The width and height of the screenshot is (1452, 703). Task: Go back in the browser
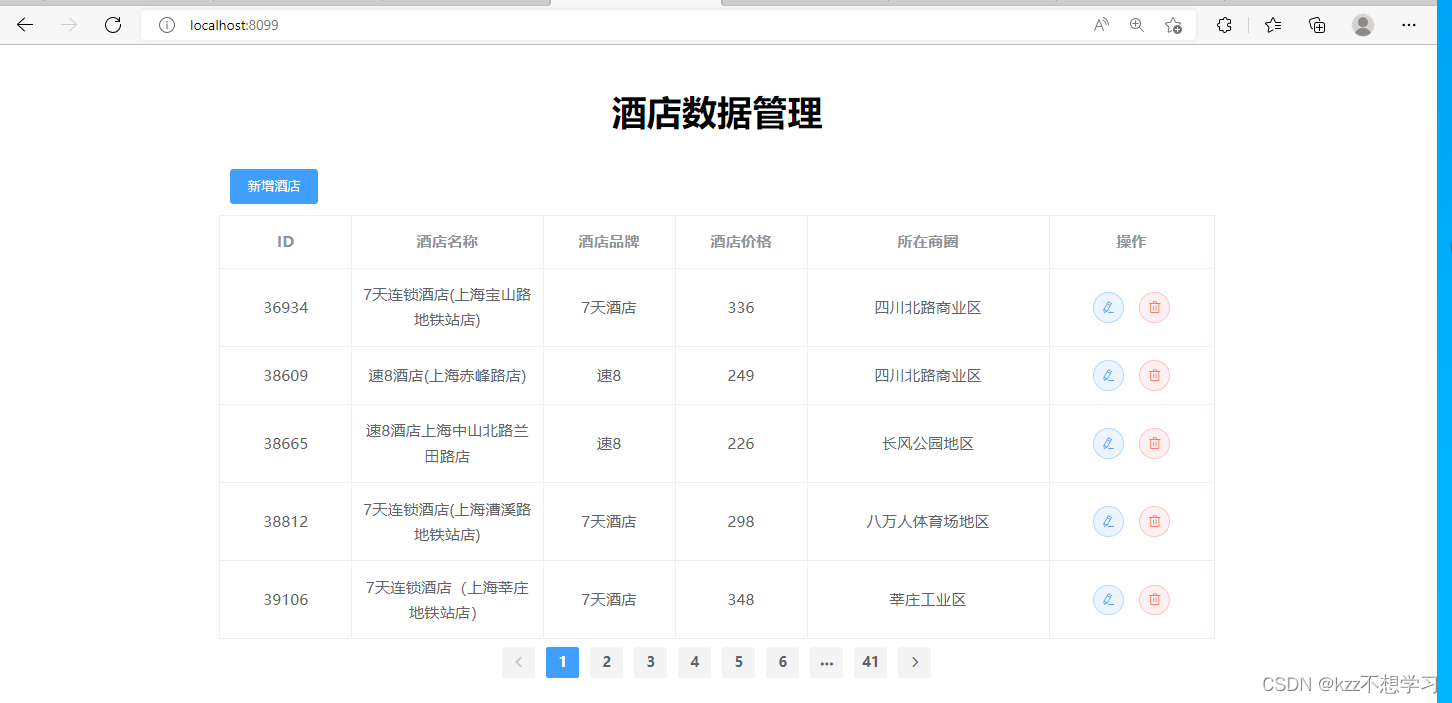(x=25, y=25)
